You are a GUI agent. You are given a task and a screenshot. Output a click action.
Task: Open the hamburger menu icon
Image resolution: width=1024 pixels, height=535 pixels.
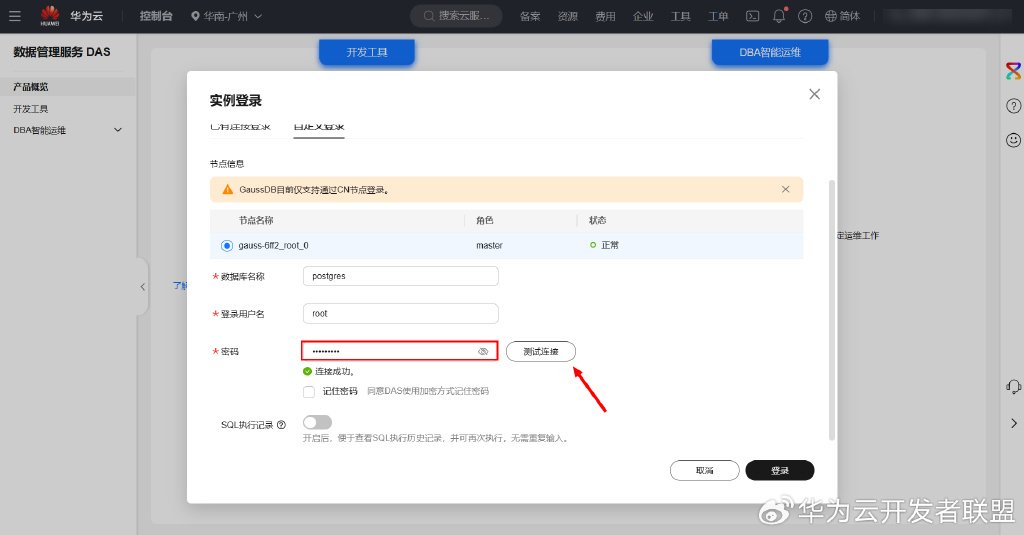coord(14,16)
